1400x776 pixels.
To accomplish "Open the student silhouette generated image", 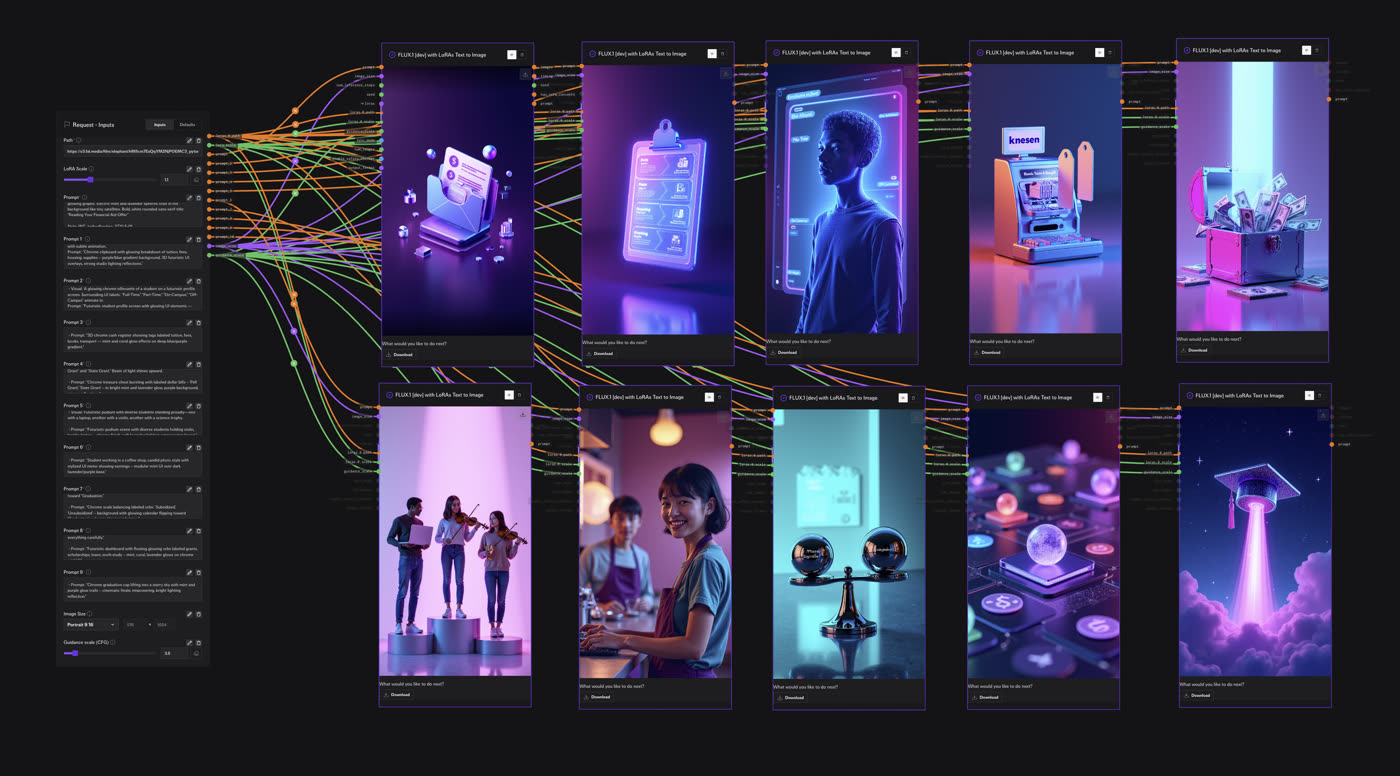I will click(842, 199).
